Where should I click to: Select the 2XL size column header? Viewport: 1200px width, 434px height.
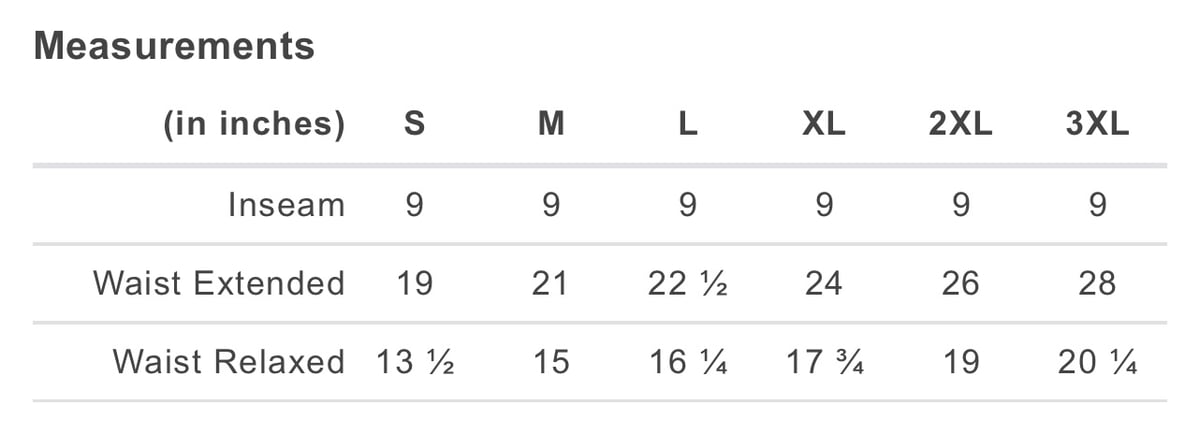tap(960, 124)
